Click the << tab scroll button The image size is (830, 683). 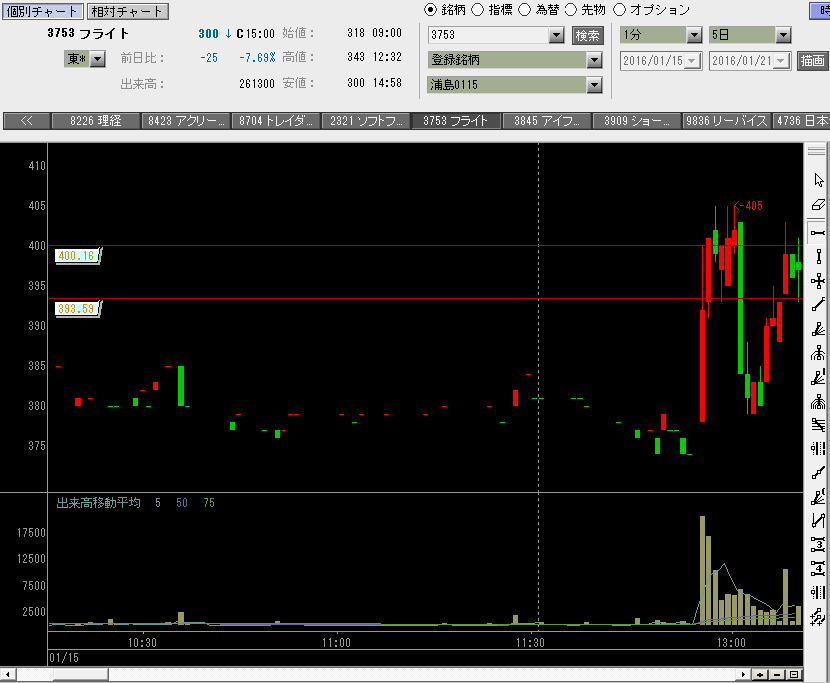coord(26,121)
